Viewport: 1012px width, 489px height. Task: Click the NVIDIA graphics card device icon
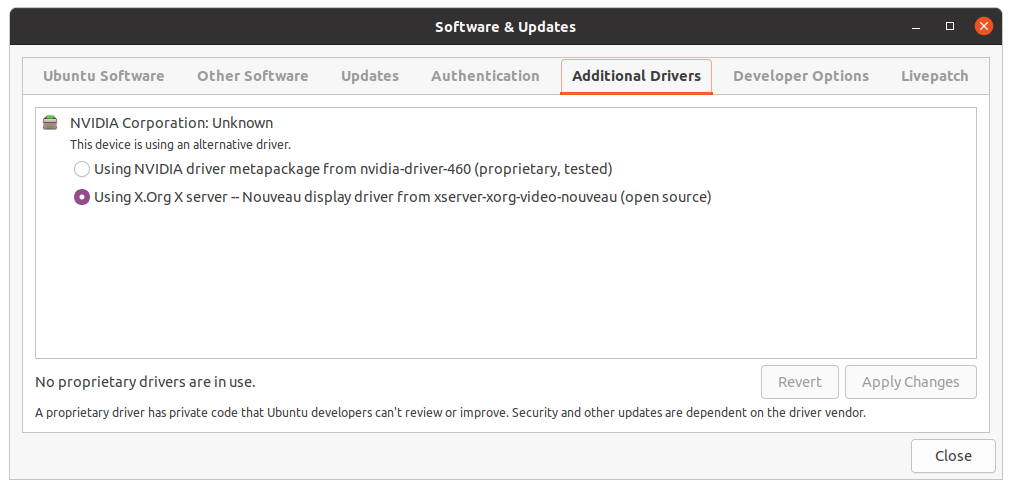click(50, 123)
